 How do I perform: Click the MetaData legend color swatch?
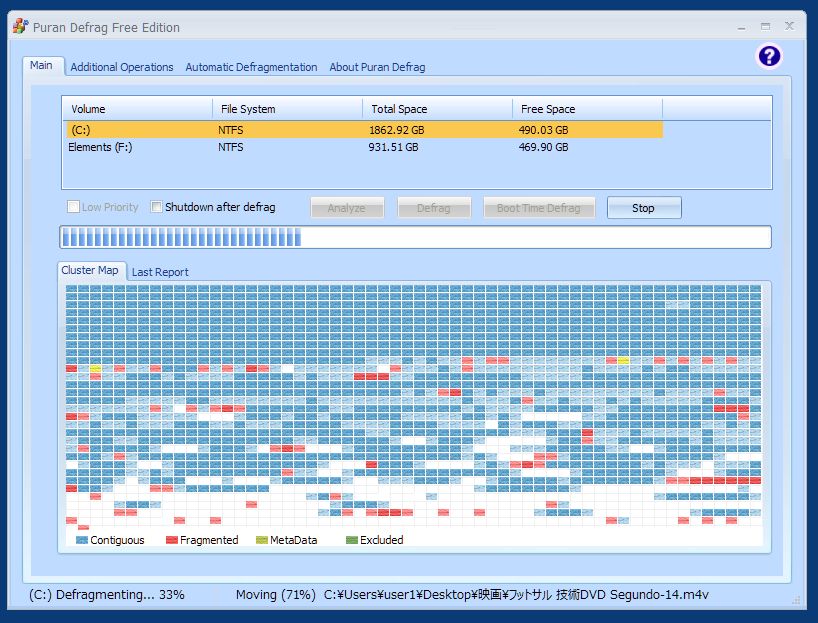point(262,540)
